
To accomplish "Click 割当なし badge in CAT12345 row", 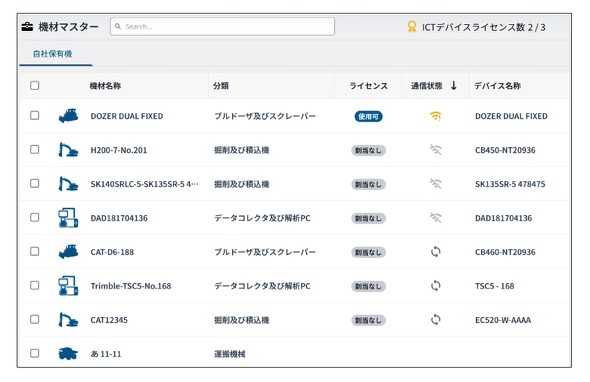I will 368,320.
